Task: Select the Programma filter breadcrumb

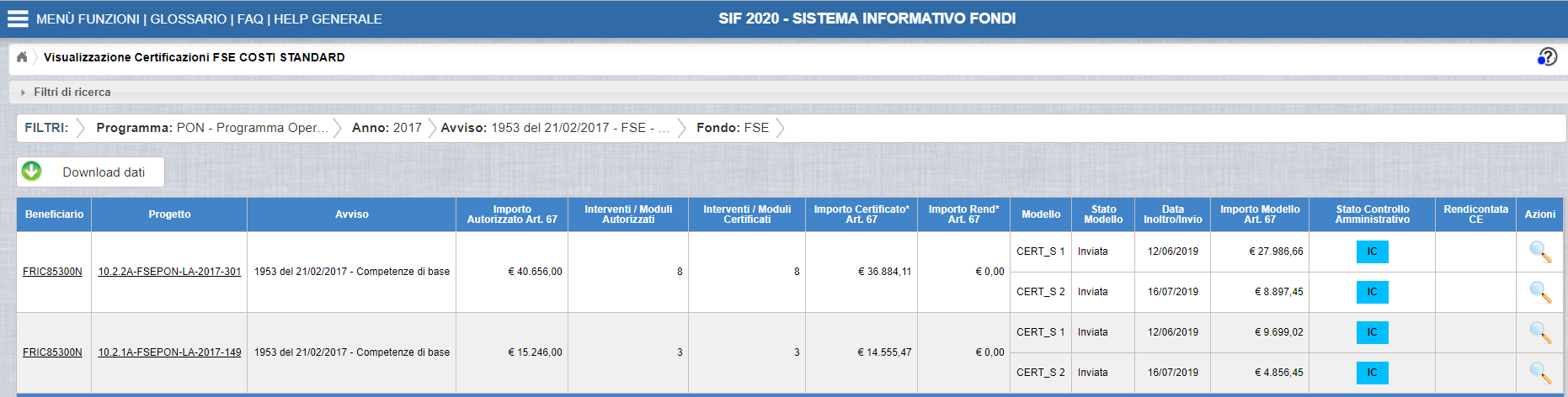Action: point(212,128)
